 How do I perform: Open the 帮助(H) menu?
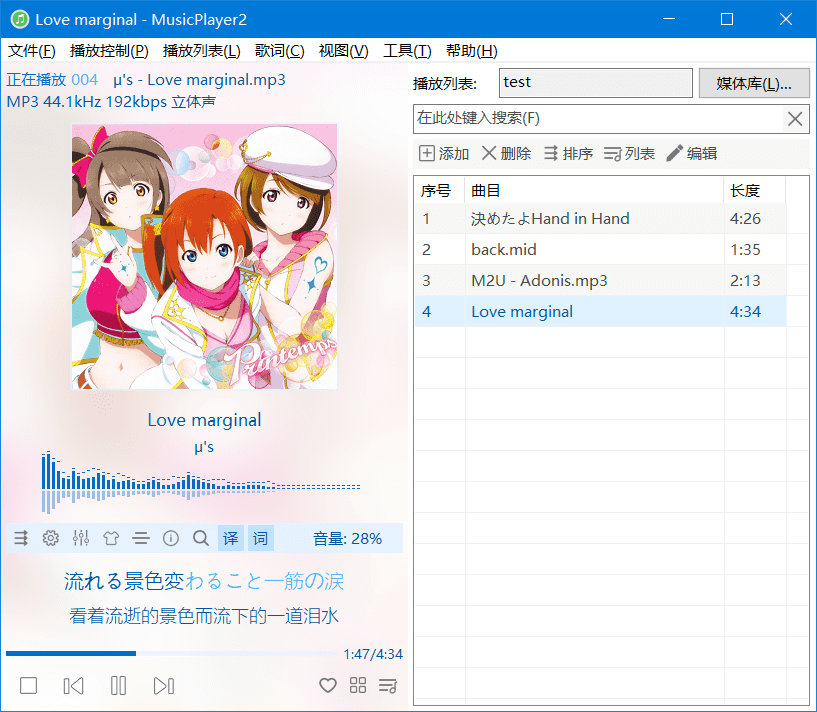(472, 51)
